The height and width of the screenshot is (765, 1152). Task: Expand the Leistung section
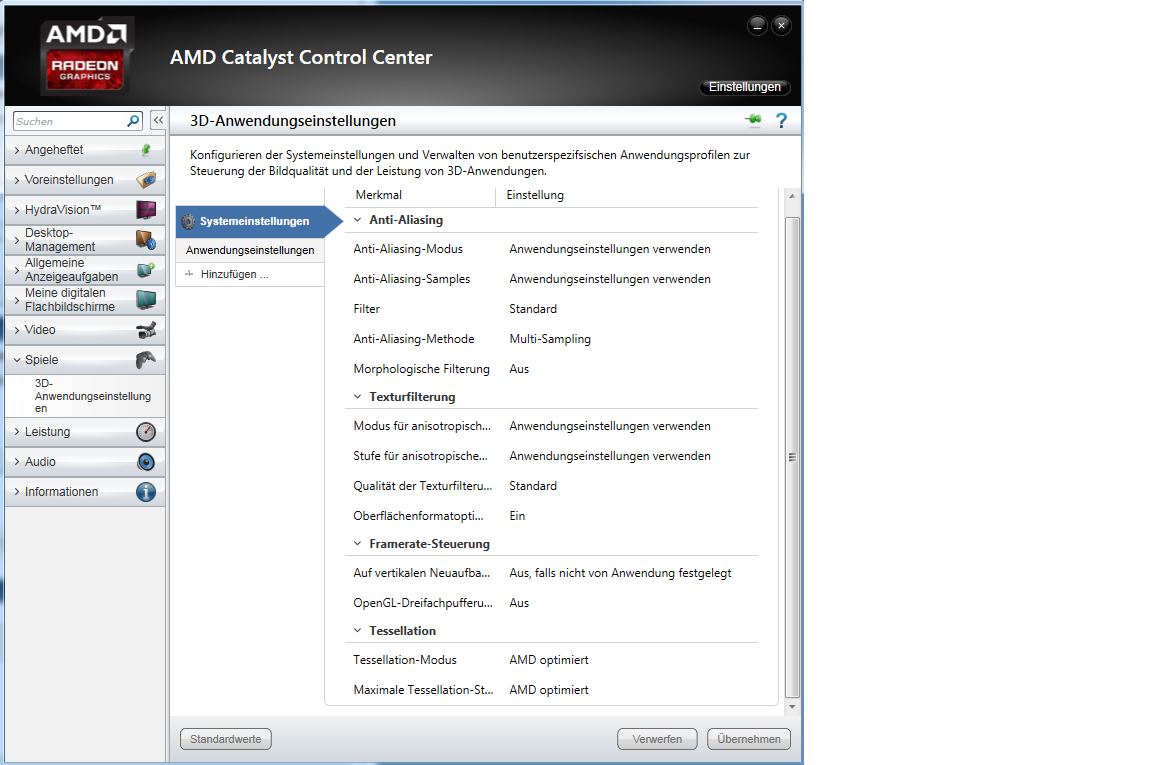(17, 432)
